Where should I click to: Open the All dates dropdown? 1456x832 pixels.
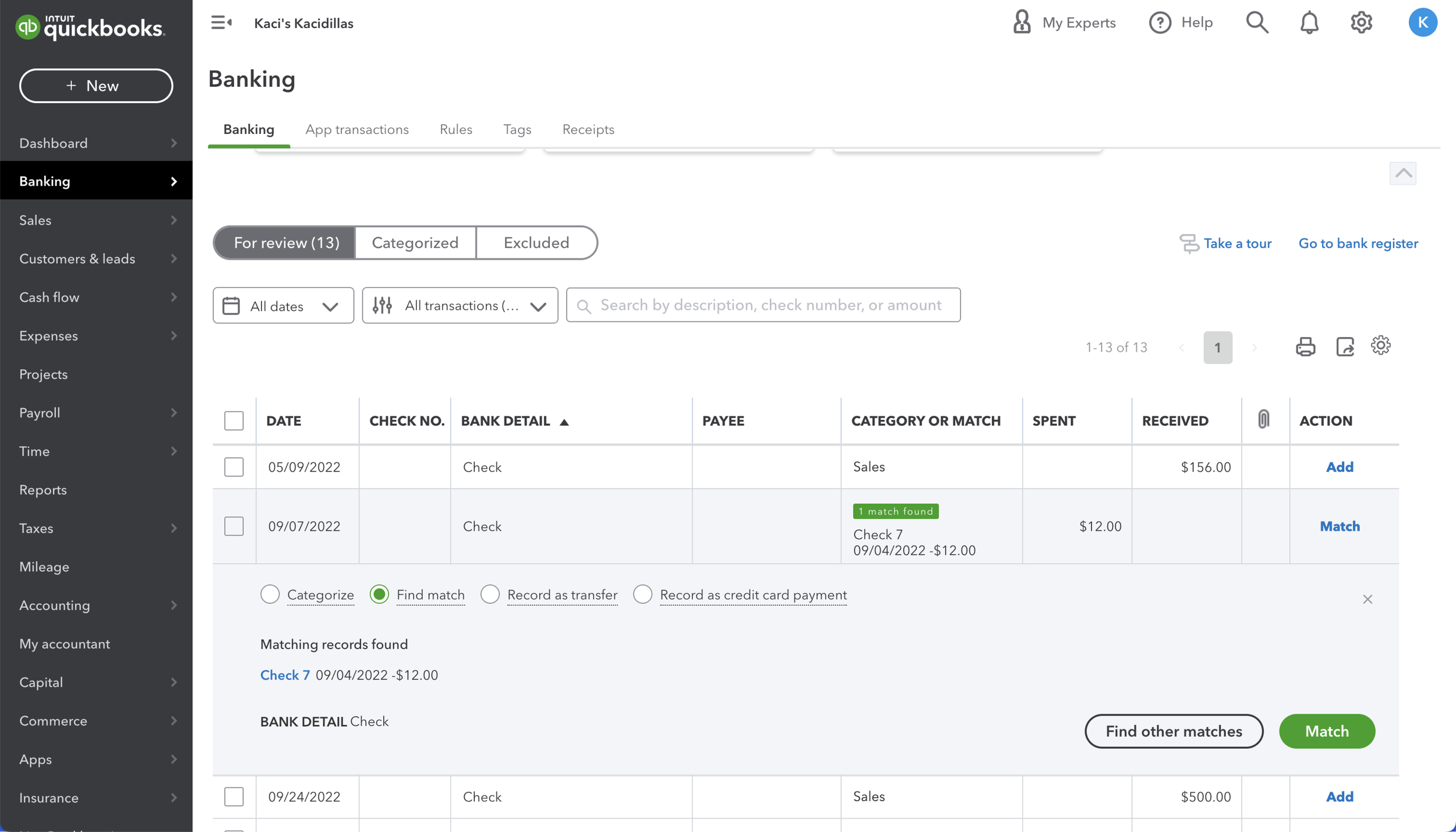coord(283,306)
